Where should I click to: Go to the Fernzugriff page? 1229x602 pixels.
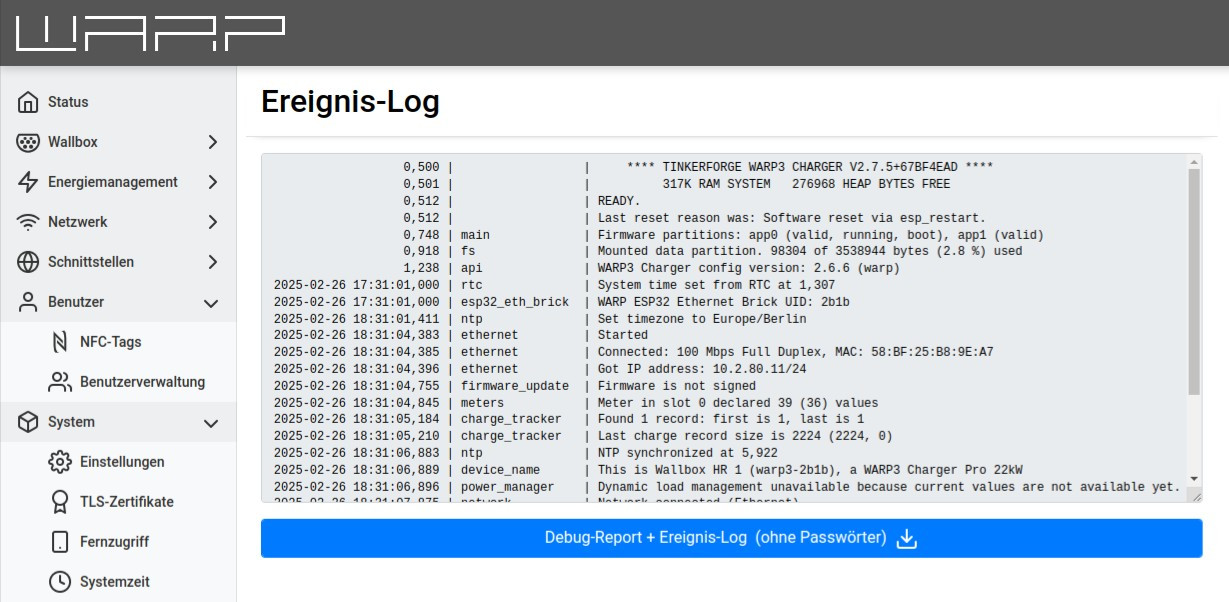coord(114,542)
